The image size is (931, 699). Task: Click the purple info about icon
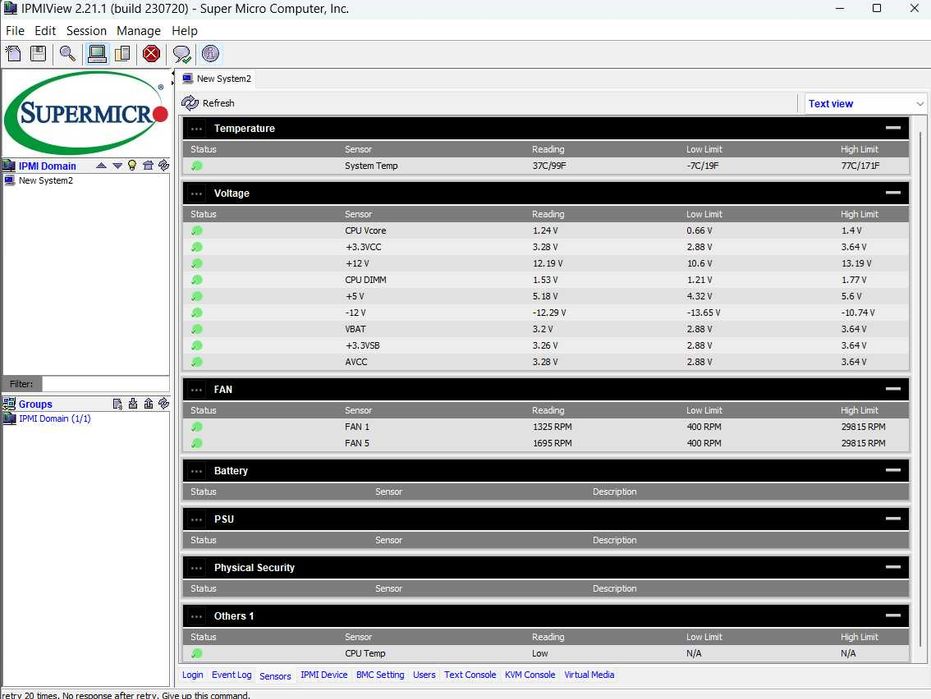point(210,54)
